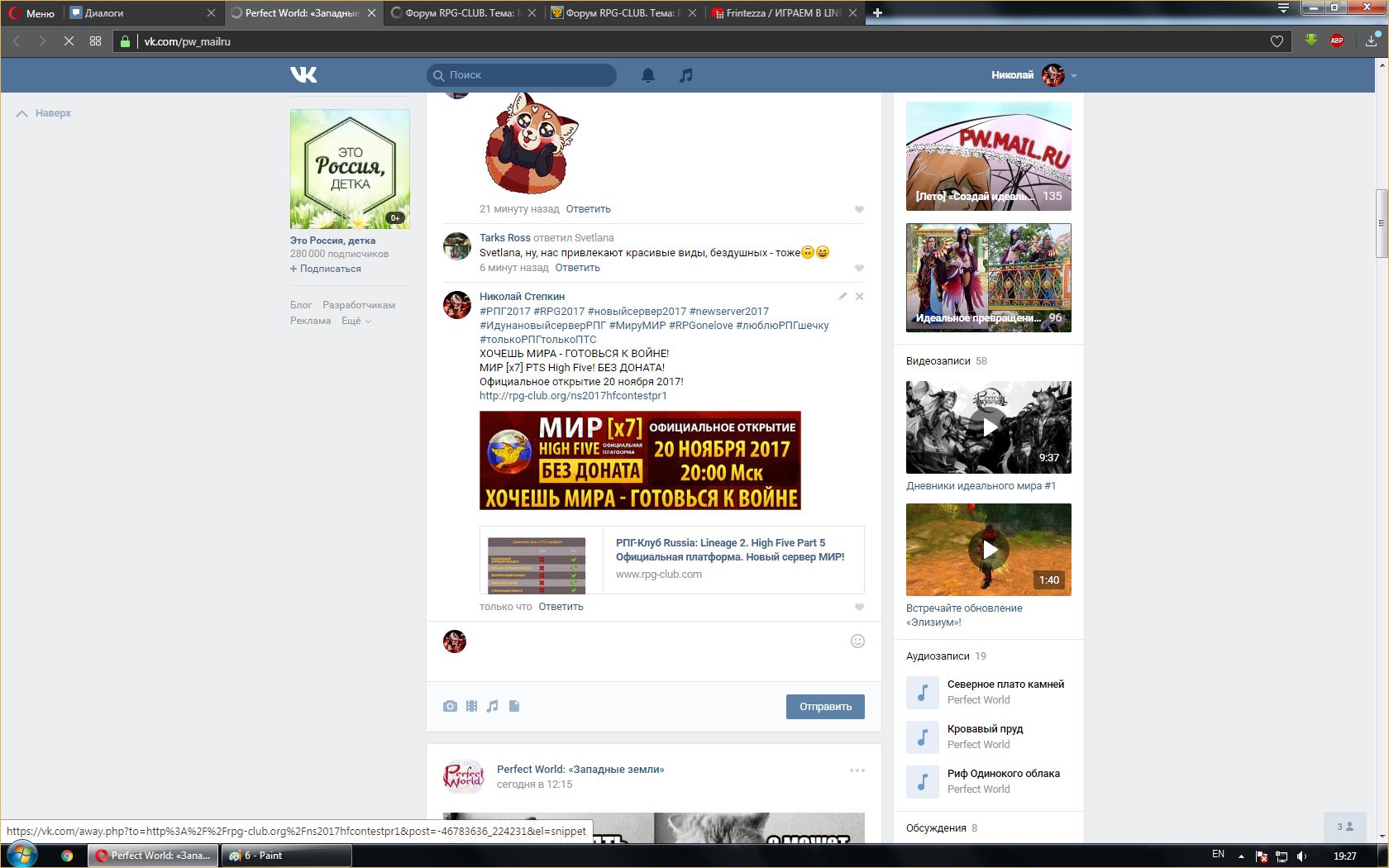
Task: Open the Идеальное превращение album
Action: tap(989, 278)
